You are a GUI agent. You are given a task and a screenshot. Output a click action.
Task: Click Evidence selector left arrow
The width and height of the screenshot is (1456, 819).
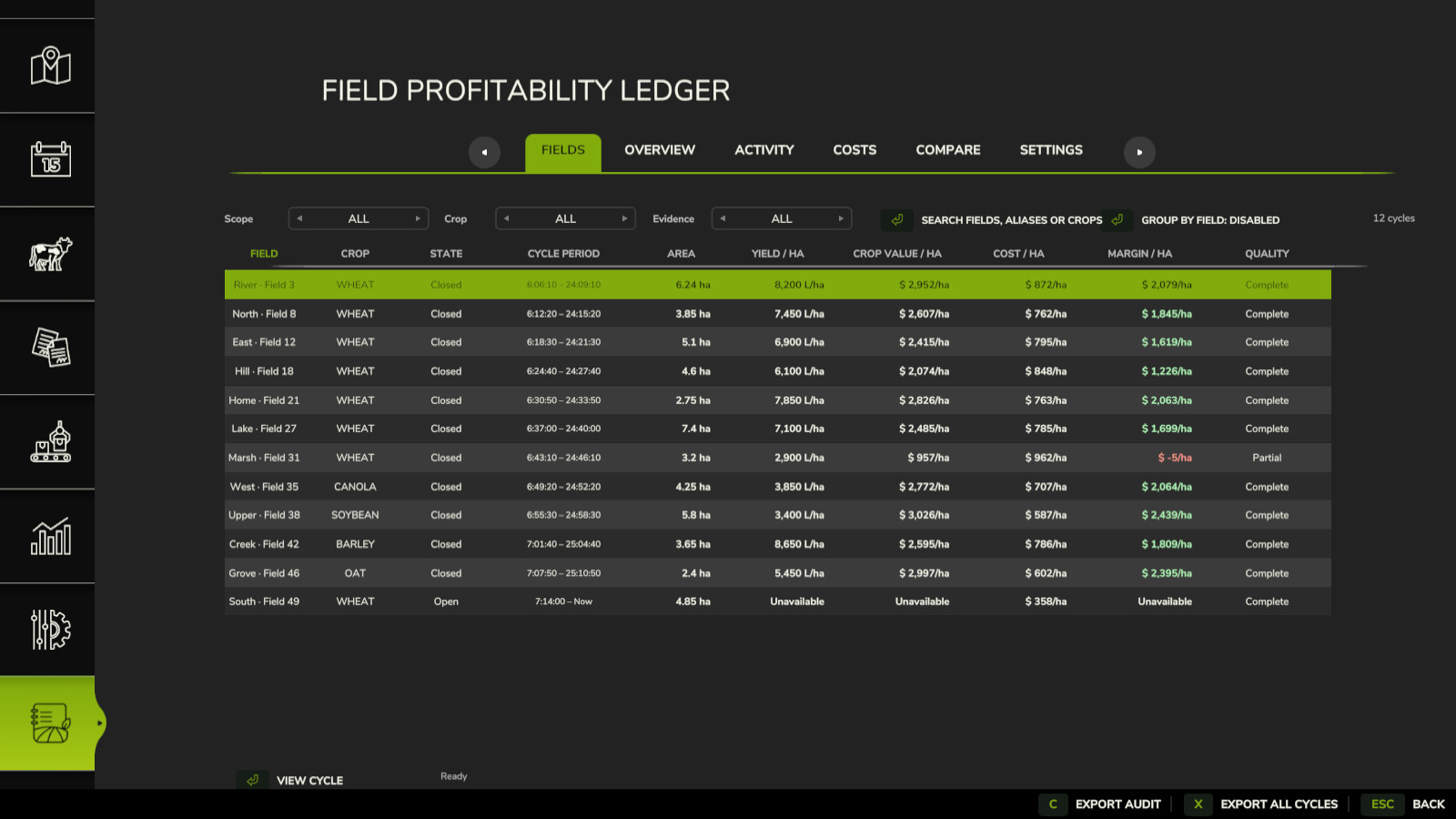click(723, 218)
